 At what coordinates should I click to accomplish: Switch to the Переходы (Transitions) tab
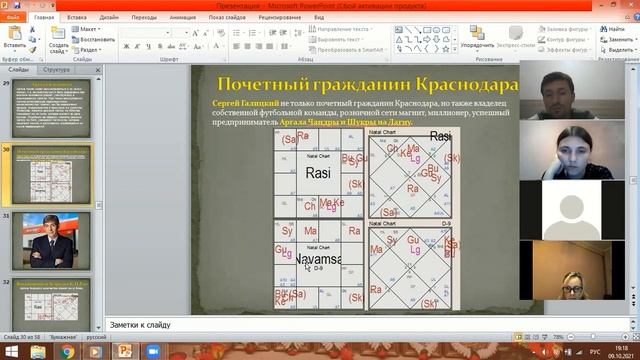144,18
